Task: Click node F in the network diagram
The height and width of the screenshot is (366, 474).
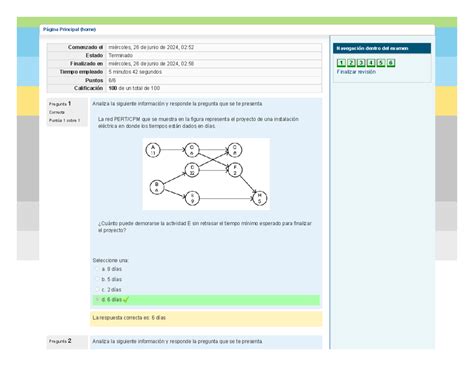Action: [235, 170]
